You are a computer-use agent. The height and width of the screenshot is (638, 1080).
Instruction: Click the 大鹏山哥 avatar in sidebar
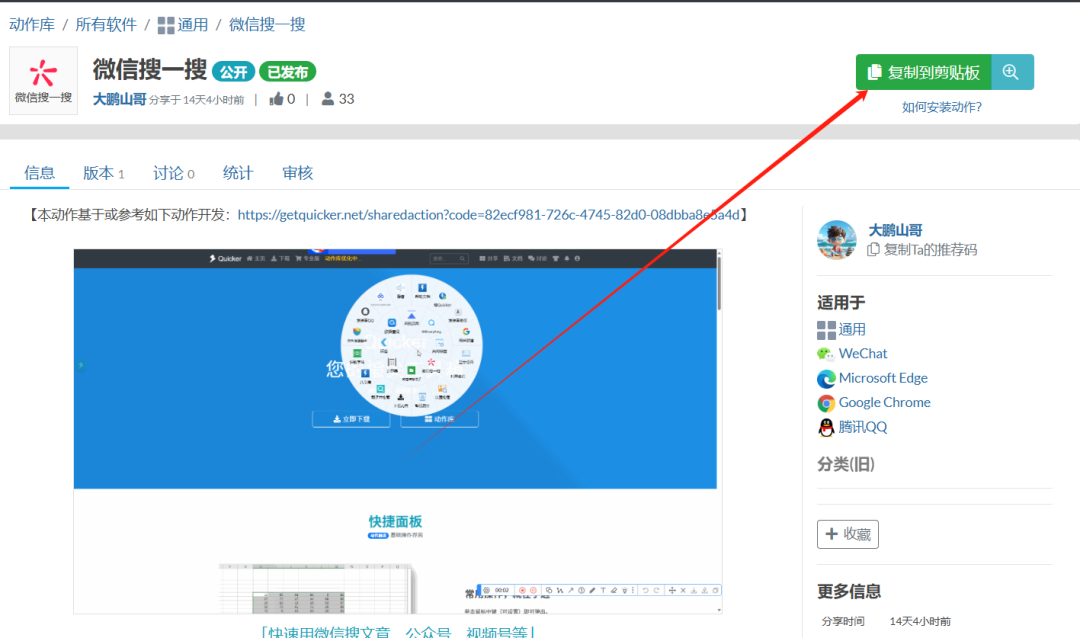point(836,239)
